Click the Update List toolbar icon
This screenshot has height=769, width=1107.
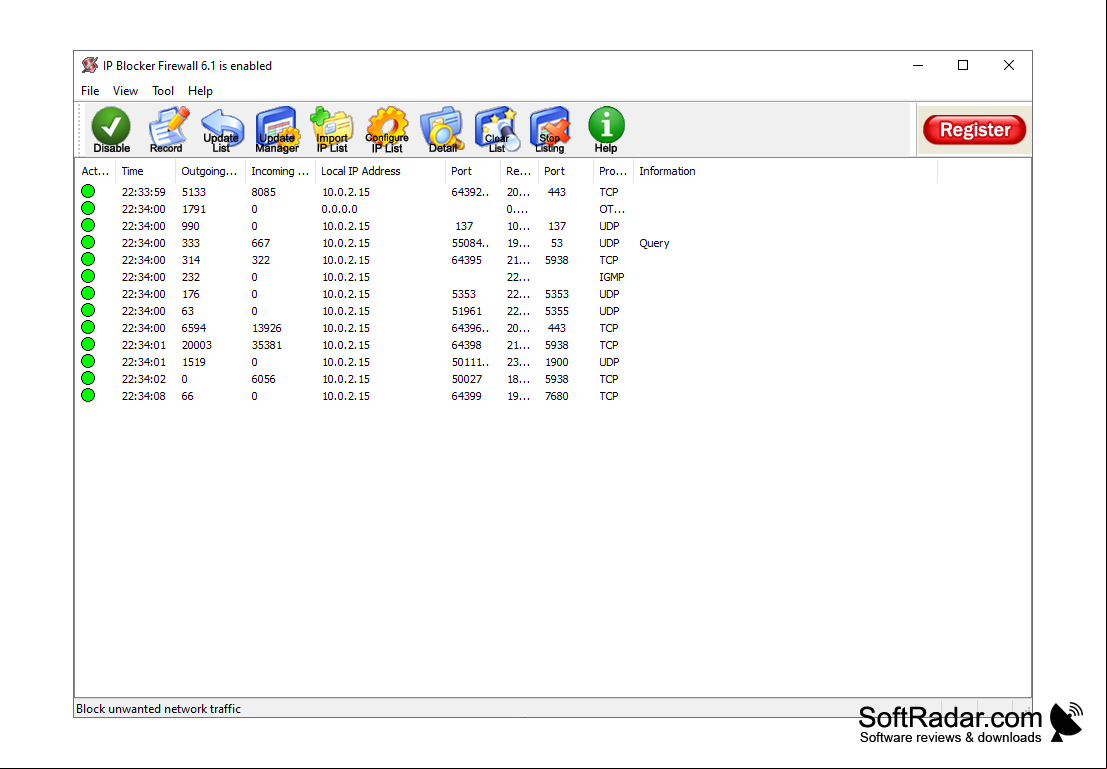pyautogui.click(x=222, y=130)
